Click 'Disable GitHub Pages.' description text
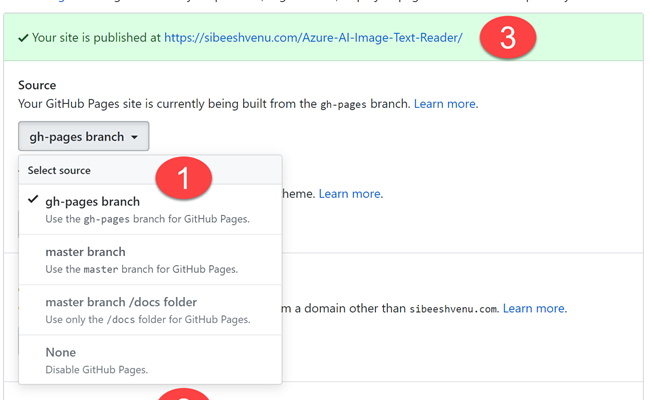Viewport: 650px width, 400px height. tap(97, 370)
